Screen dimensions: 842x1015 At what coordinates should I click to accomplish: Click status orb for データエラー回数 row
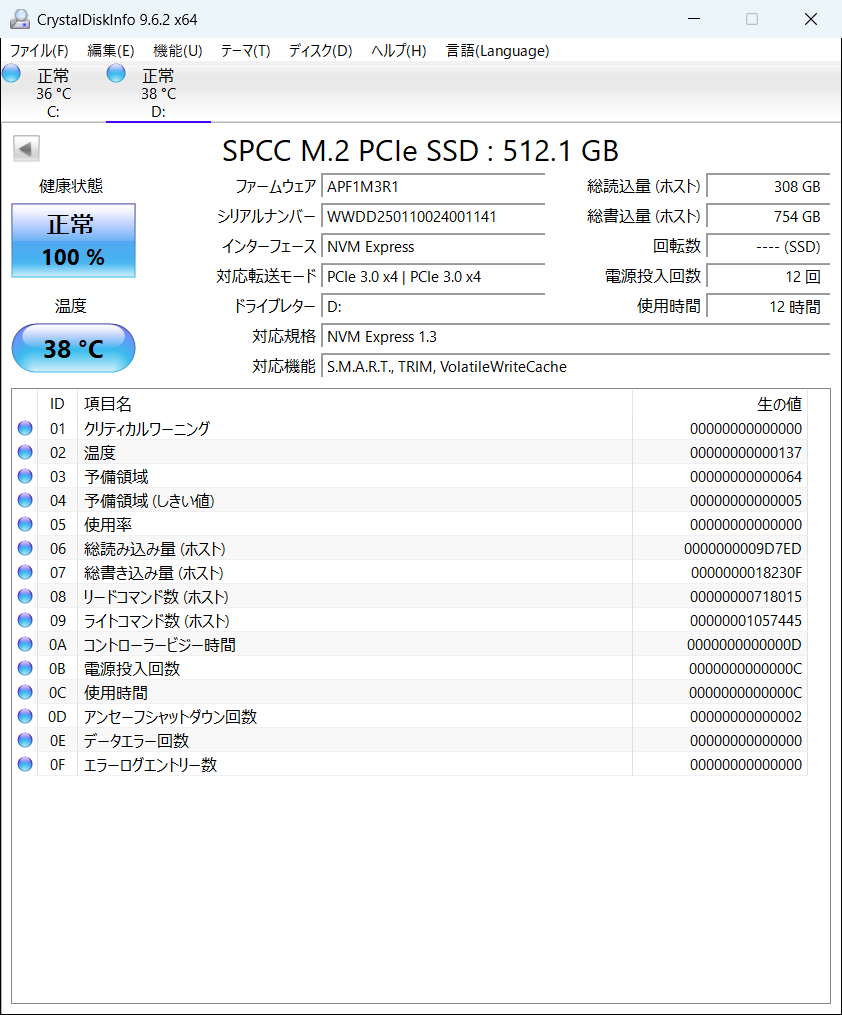point(25,740)
